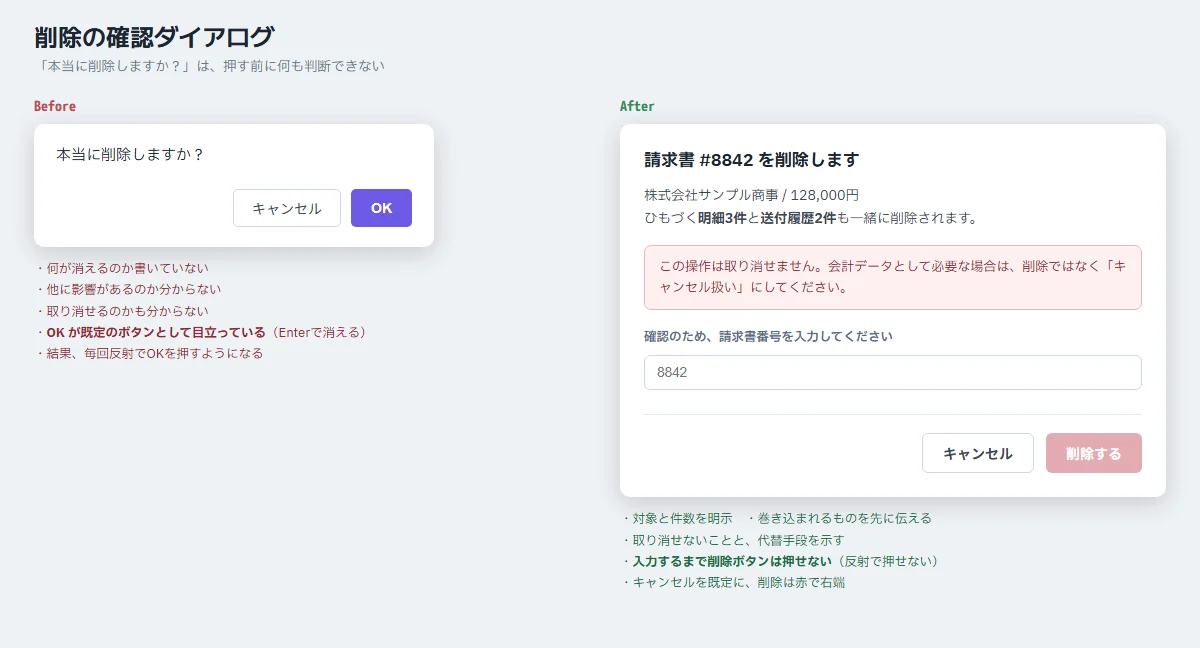Click the note 巻き込まれるものを先に伝える
The image size is (1200, 648).
pyautogui.click(x=839, y=518)
